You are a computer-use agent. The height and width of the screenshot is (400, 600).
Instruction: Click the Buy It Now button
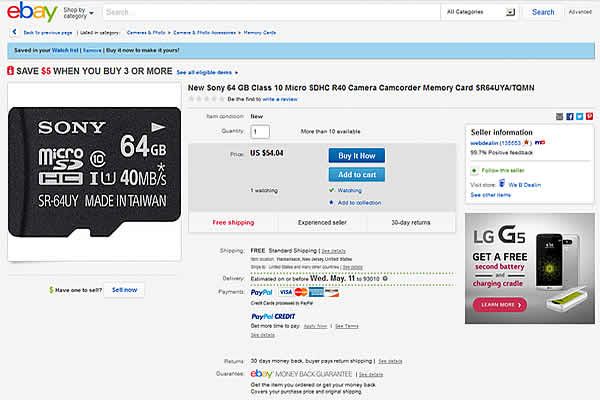[x=357, y=156]
